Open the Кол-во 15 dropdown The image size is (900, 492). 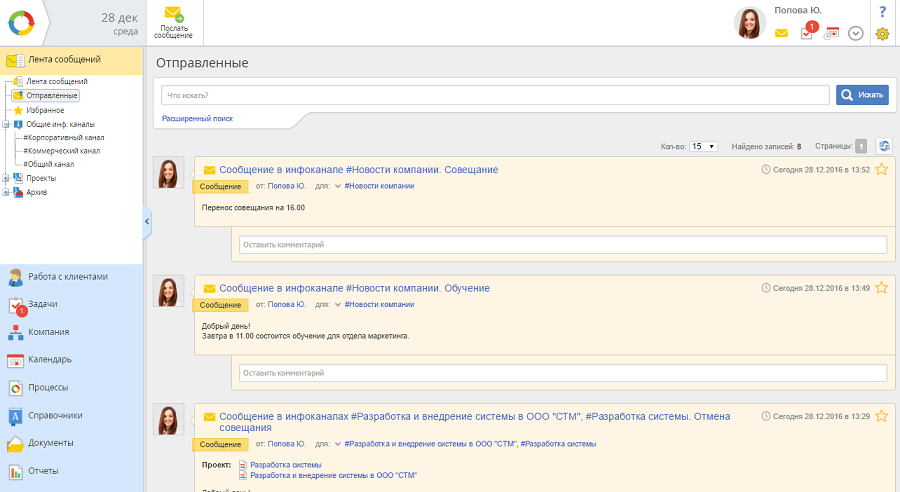(703, 146)
